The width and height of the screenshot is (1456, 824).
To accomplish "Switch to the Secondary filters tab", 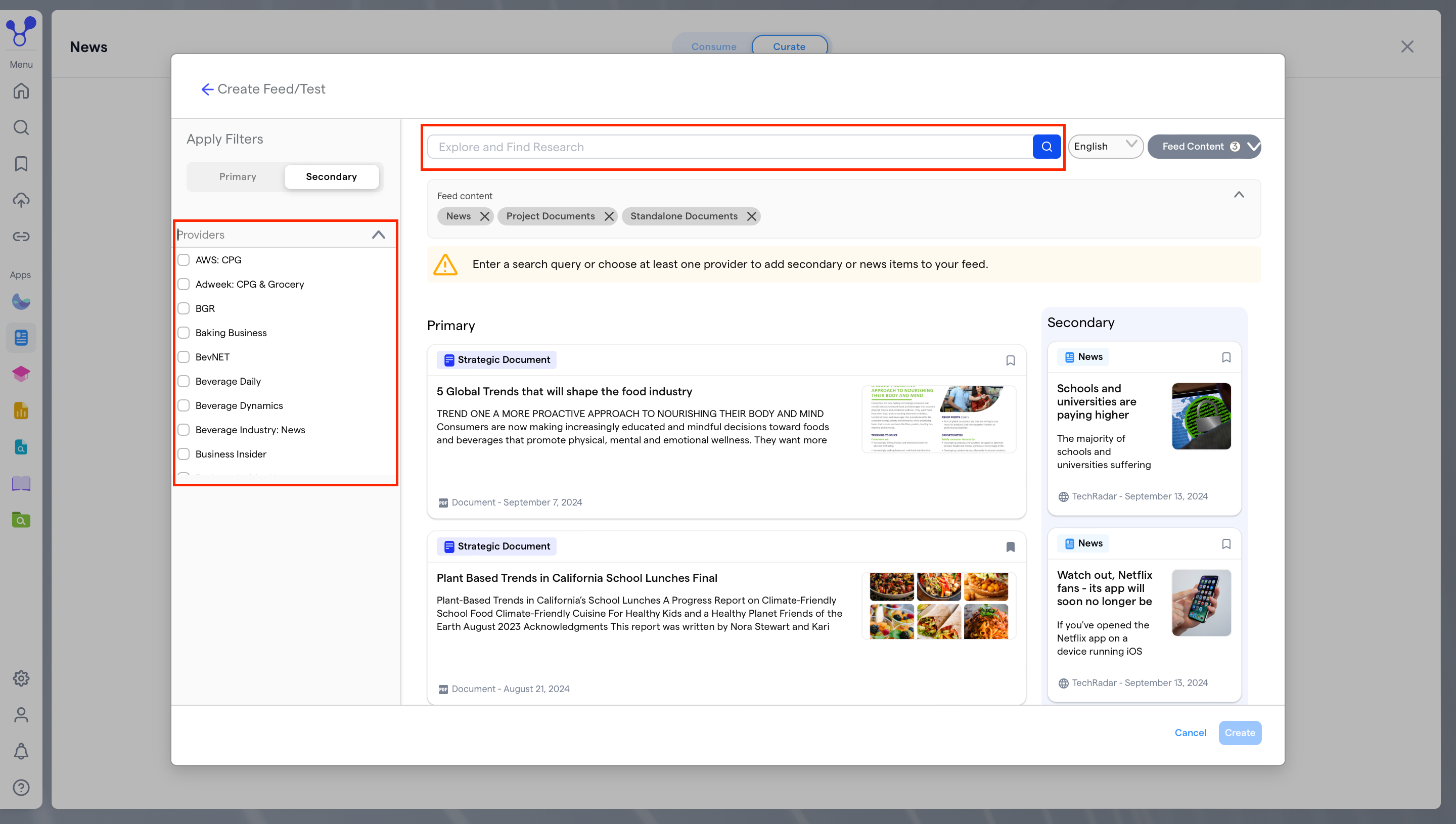I will 331,176.
